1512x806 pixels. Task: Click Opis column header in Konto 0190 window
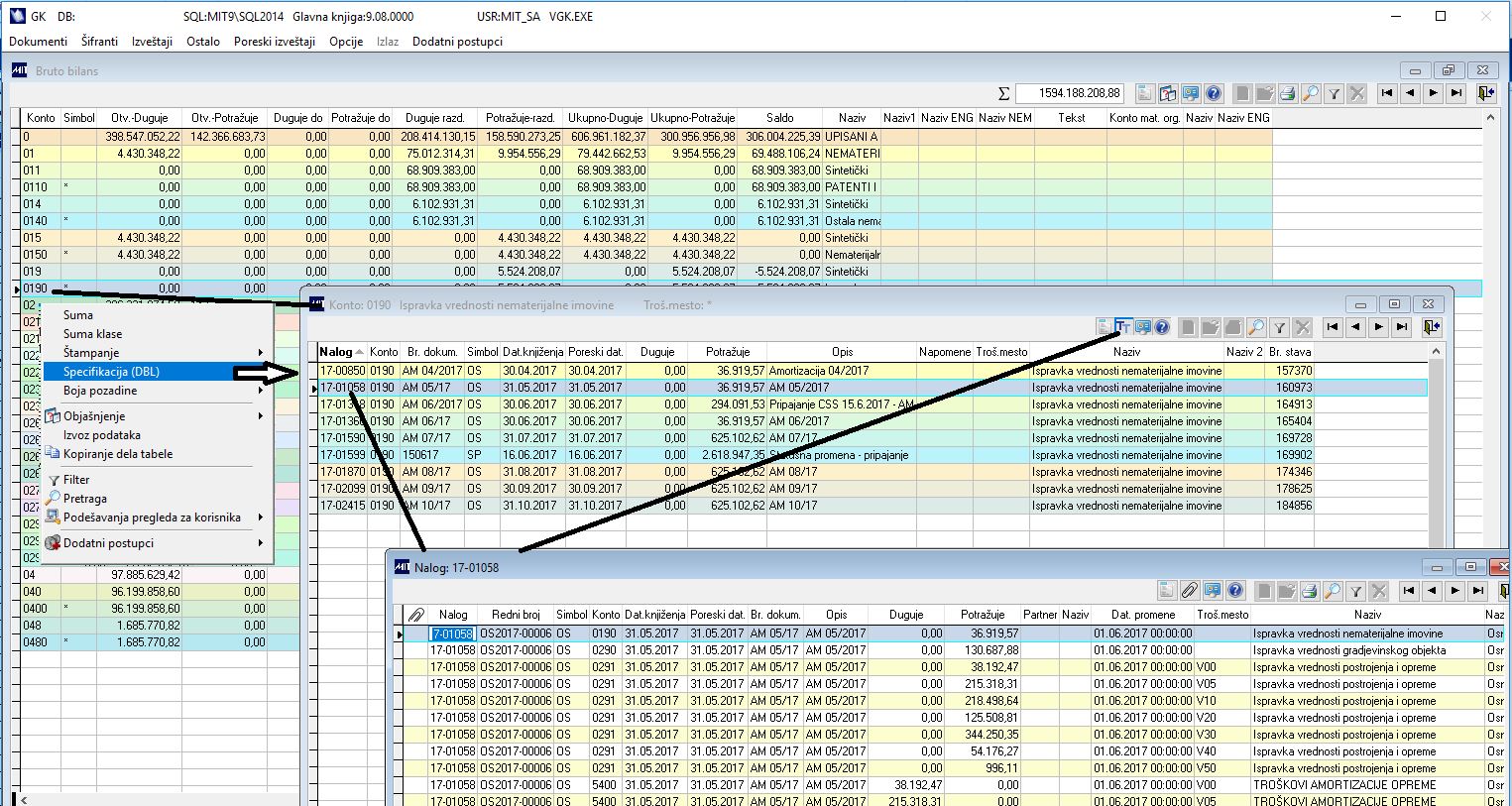[842, 352]
